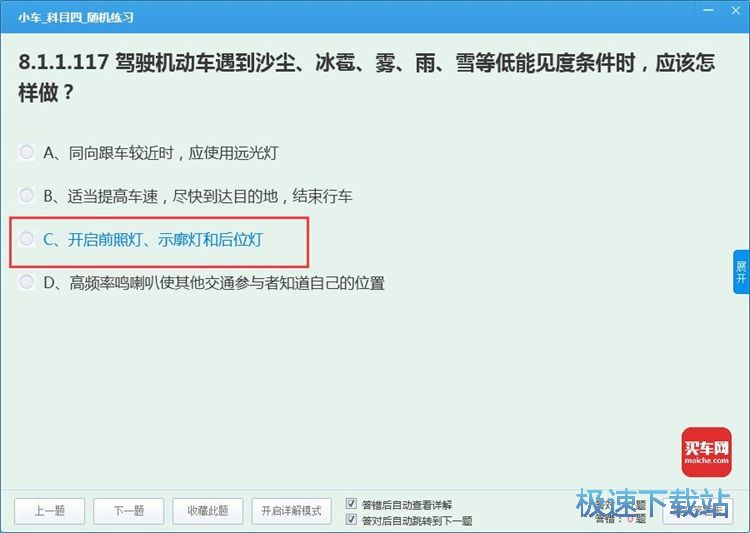
Task: Click the question text 8.1.1.117
Action: (63, 62)
